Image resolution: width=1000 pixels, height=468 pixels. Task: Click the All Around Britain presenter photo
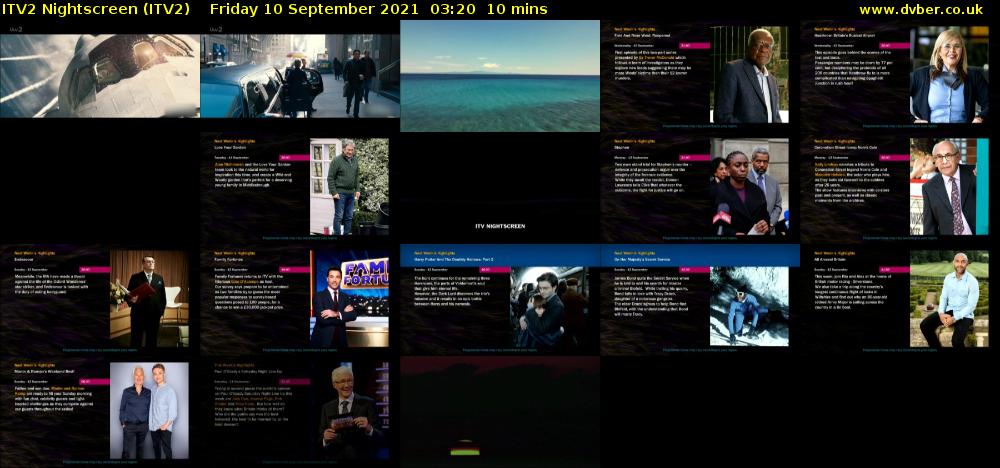[949, 298]
